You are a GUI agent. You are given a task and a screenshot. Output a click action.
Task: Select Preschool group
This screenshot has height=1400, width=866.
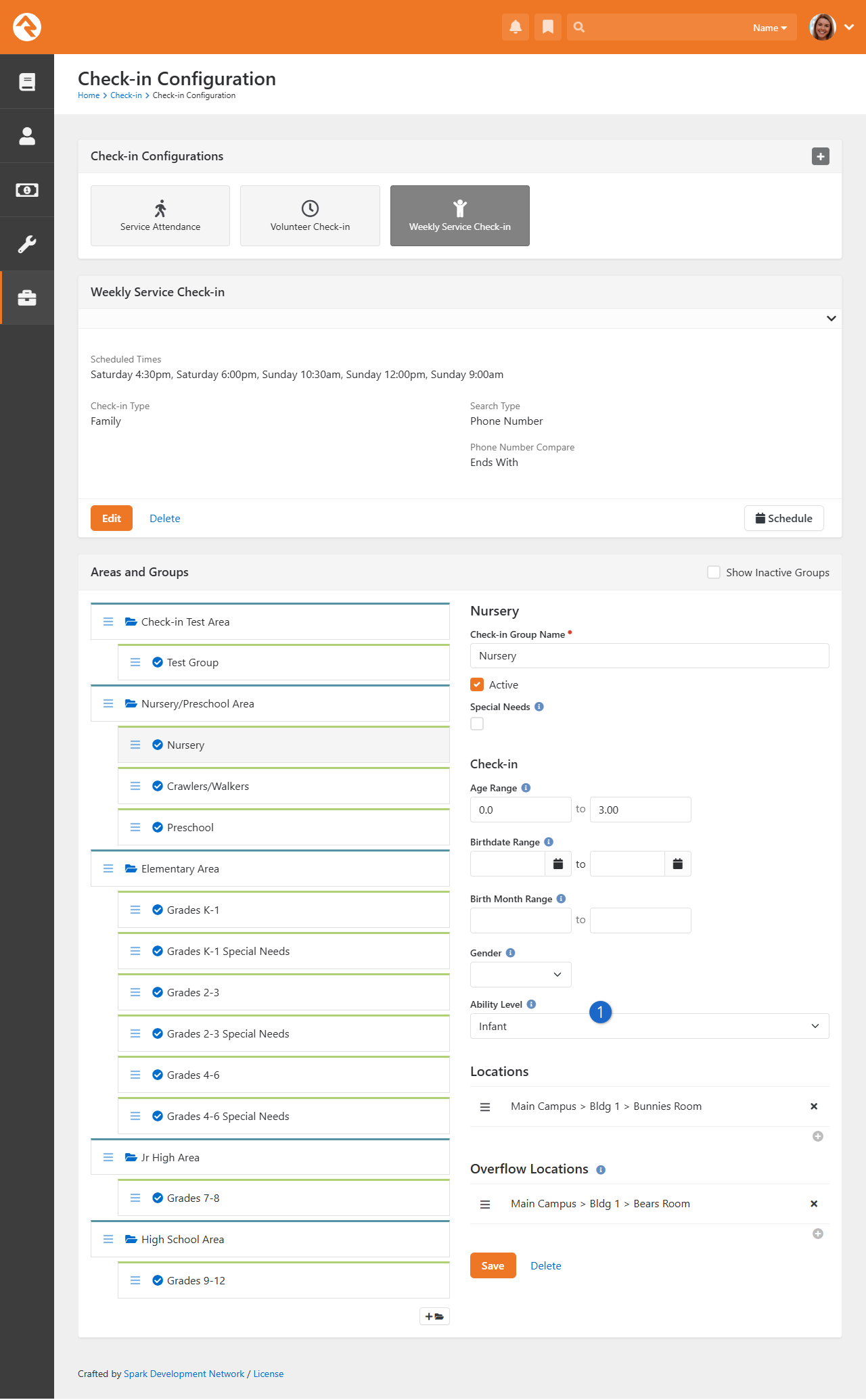tap(283, 827)
